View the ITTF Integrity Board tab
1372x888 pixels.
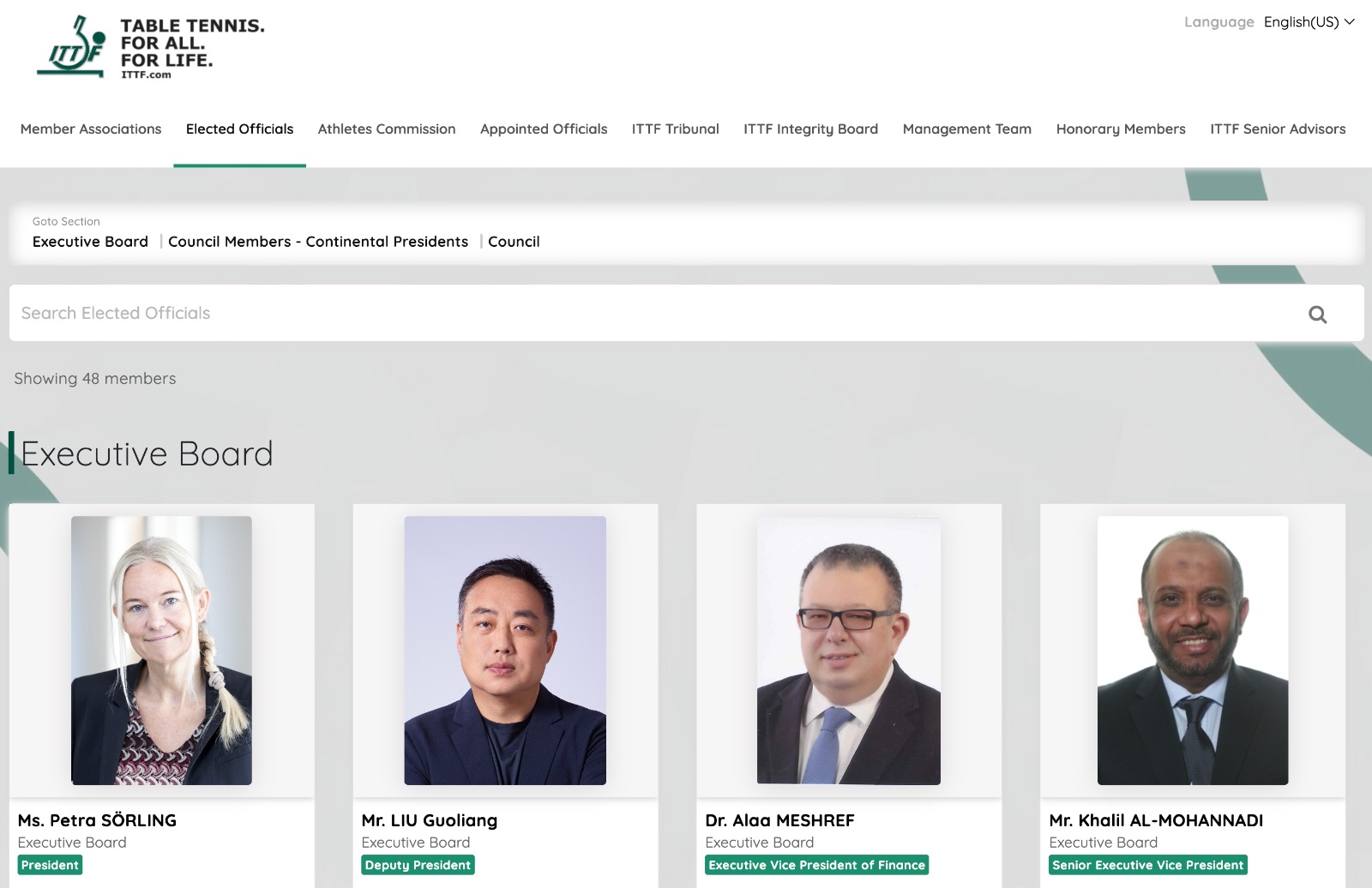(x=810, y=129)
